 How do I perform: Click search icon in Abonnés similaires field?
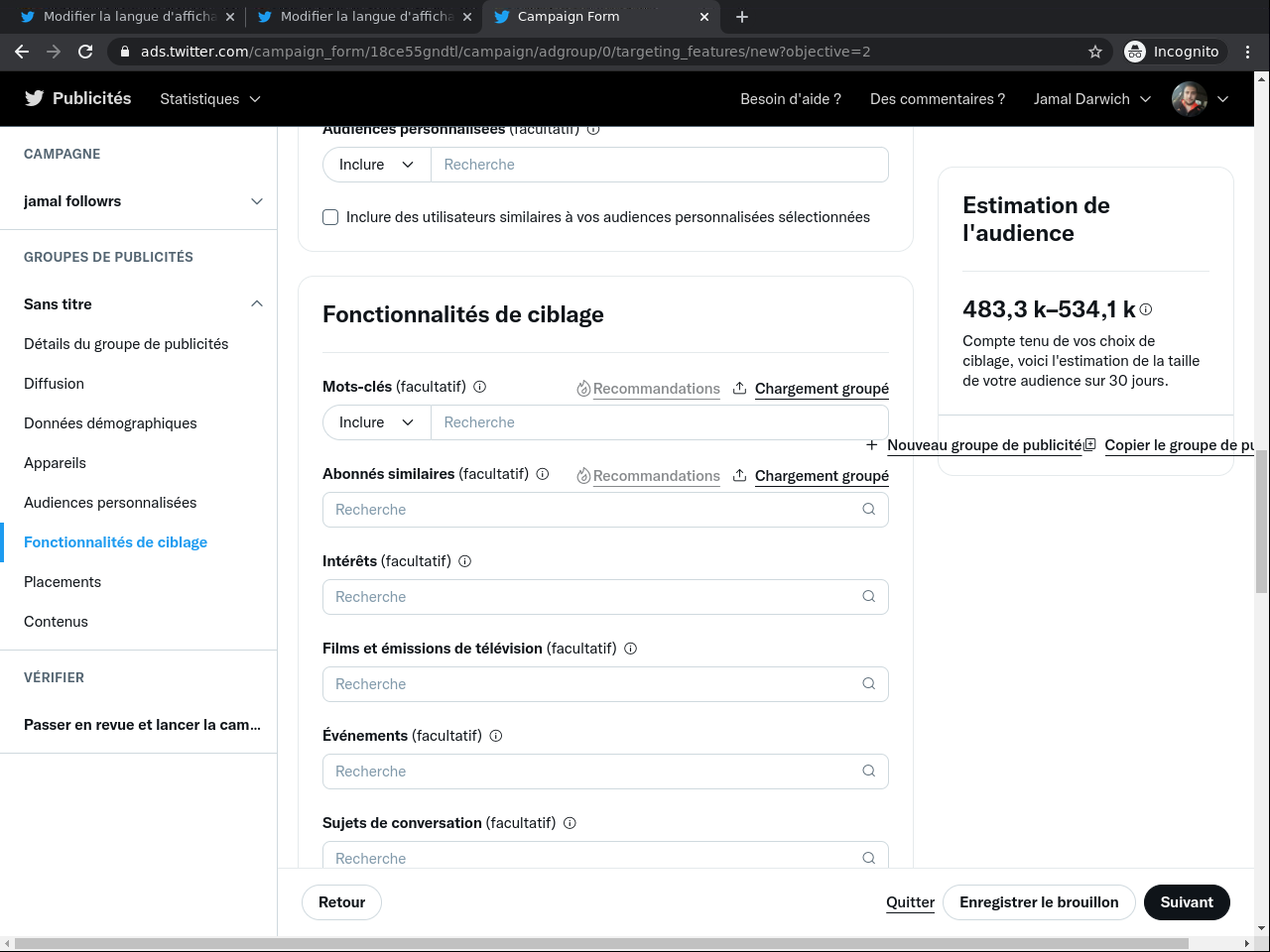click(868, 510)
